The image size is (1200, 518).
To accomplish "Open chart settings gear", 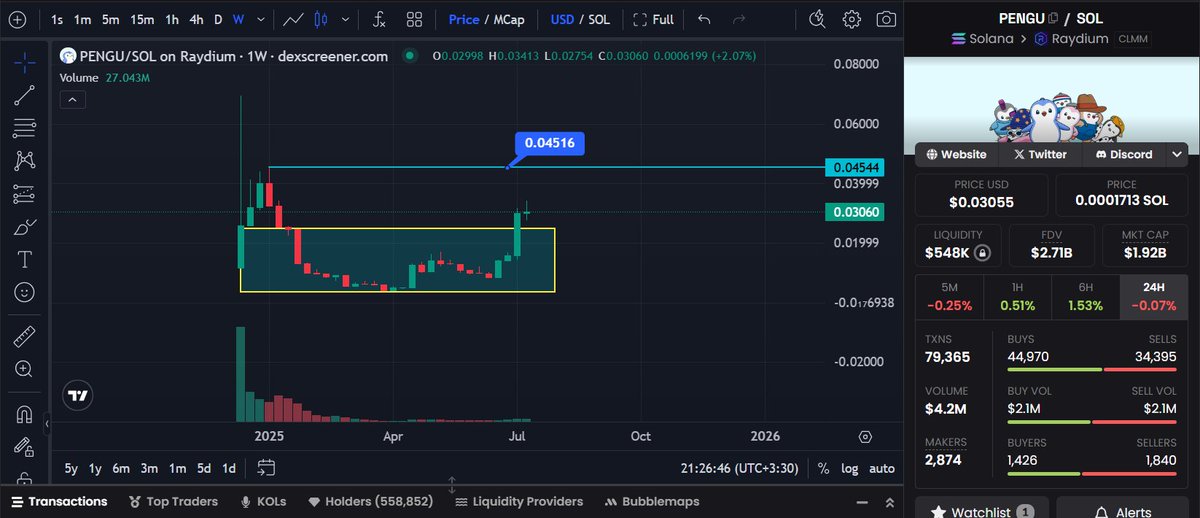I will [852, 19].
